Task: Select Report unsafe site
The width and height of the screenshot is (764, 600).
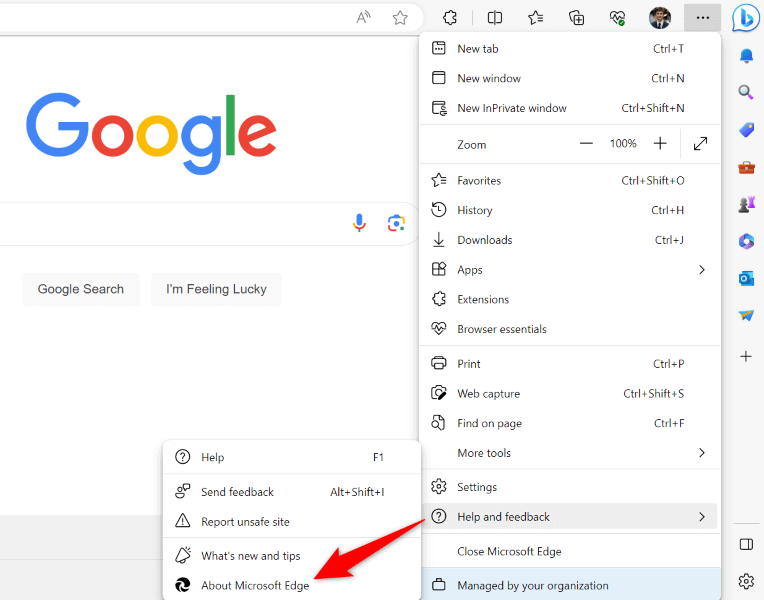Action: click(292, 522)
